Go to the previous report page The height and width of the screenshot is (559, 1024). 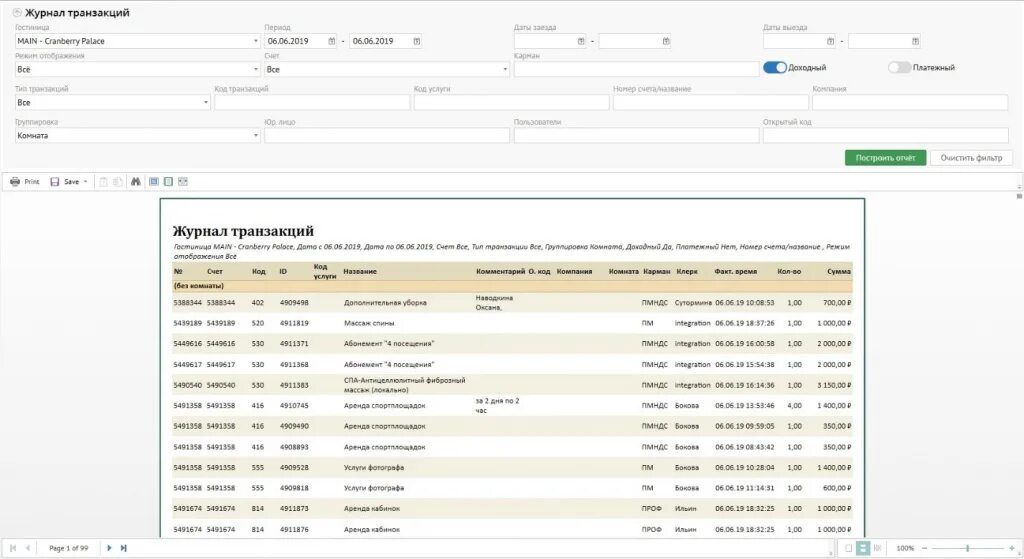point(27,548)
